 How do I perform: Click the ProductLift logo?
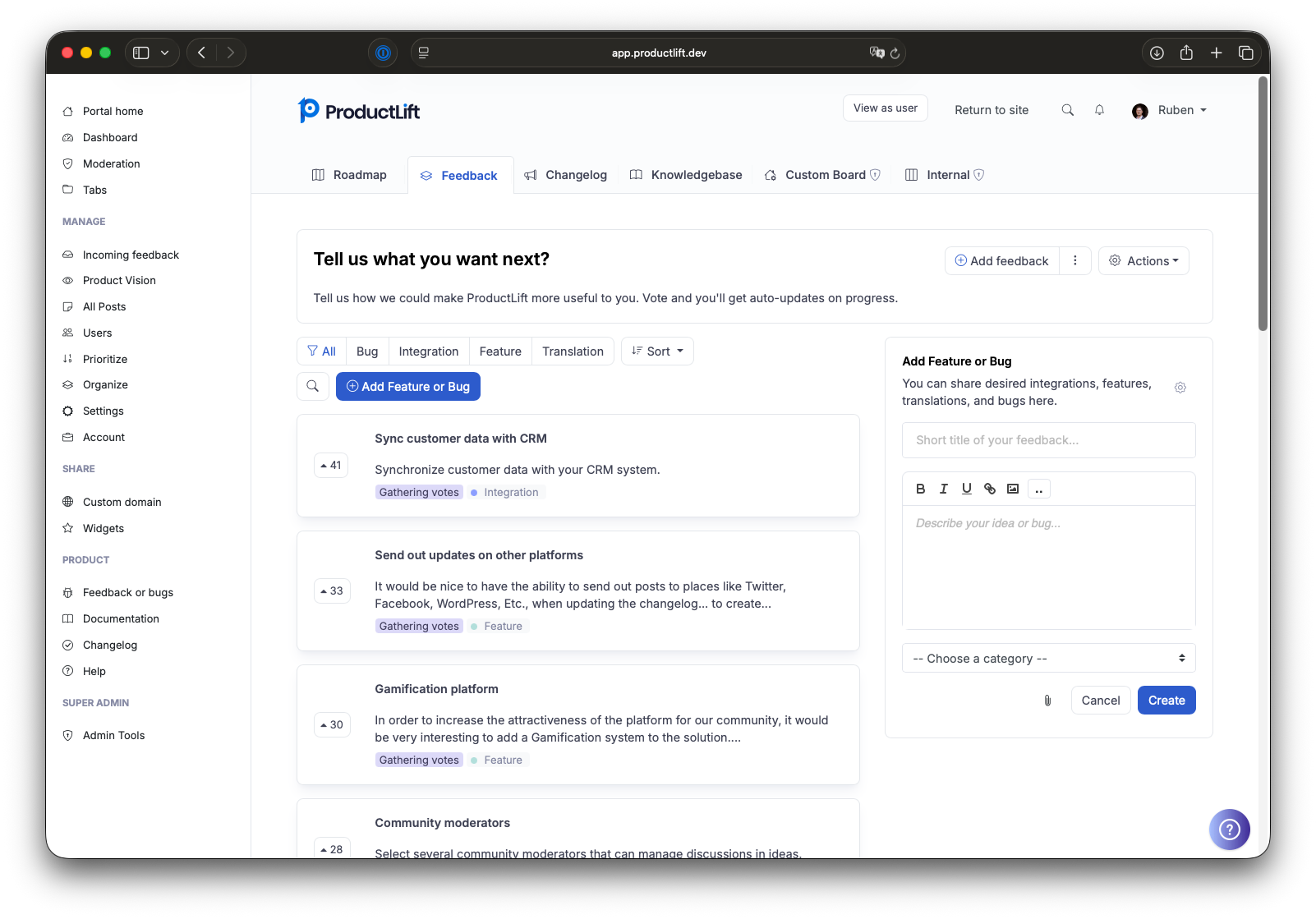click(358, 111)
